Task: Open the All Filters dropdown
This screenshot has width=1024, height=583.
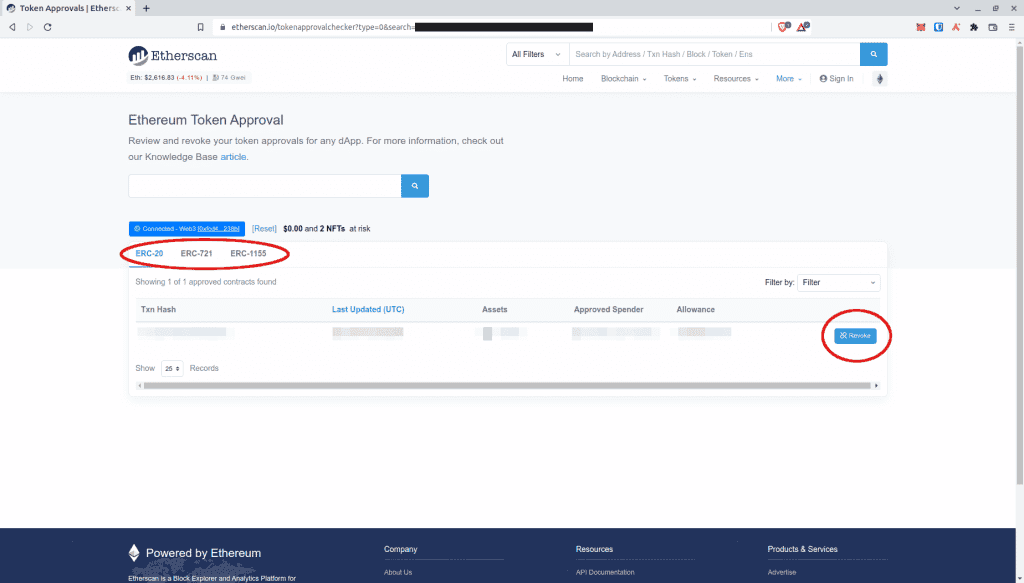Action: click(536, 54)
